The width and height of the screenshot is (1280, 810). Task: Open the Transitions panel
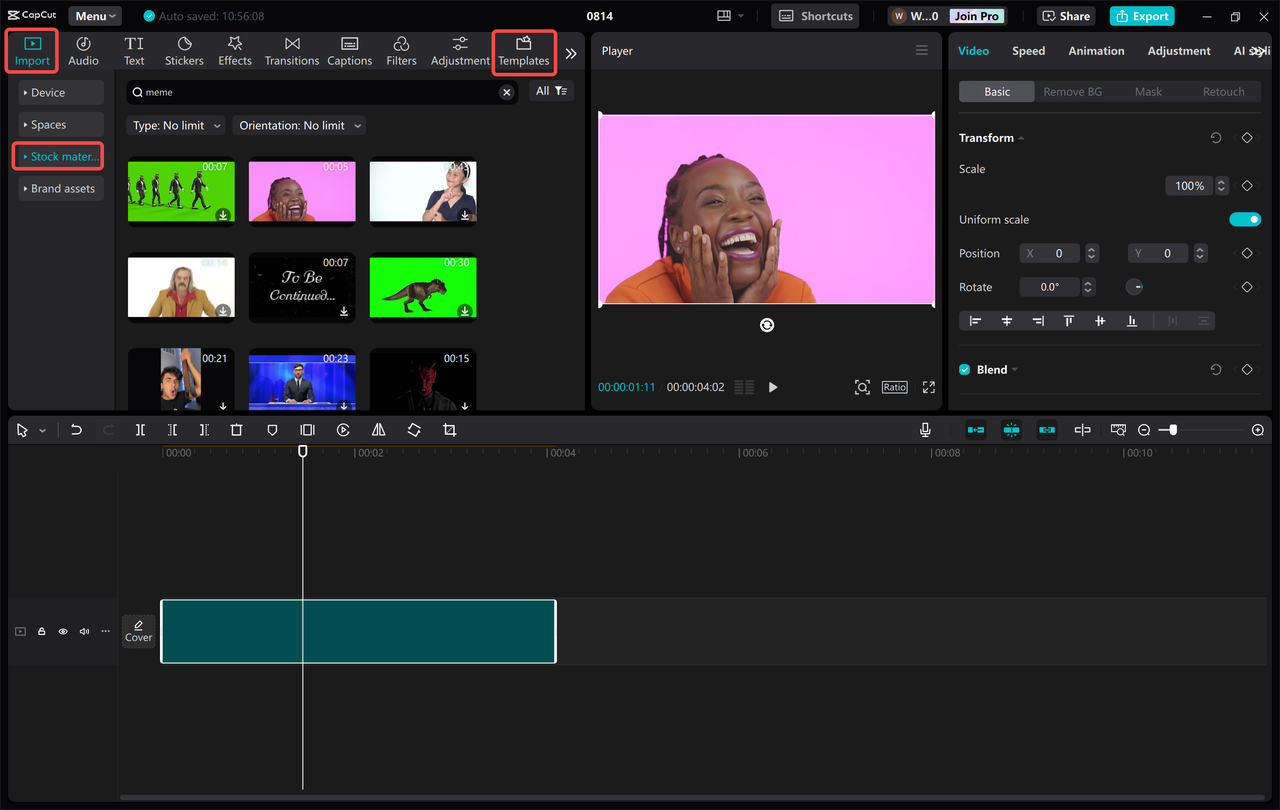(x=291, y=50)
